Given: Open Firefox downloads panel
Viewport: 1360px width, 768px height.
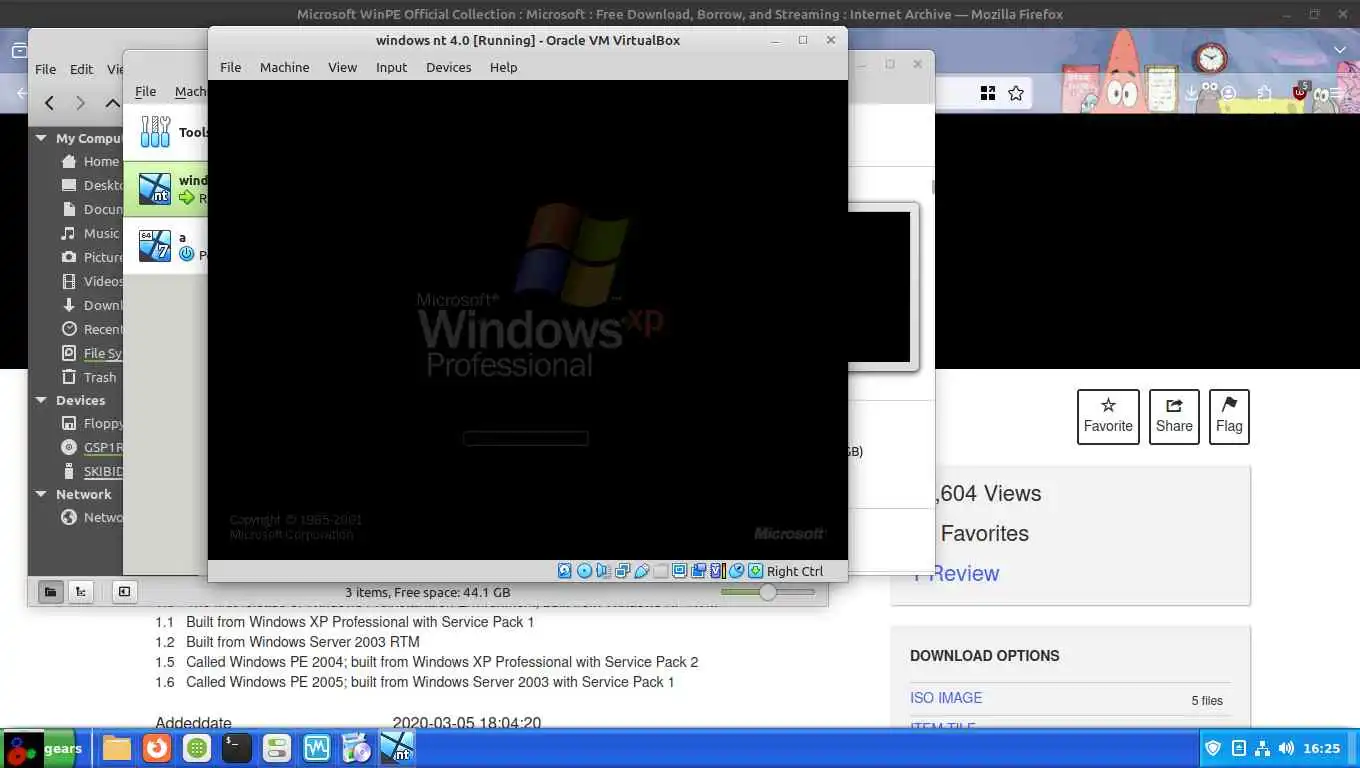Looking at the screenshot, I should [1192, 93].
